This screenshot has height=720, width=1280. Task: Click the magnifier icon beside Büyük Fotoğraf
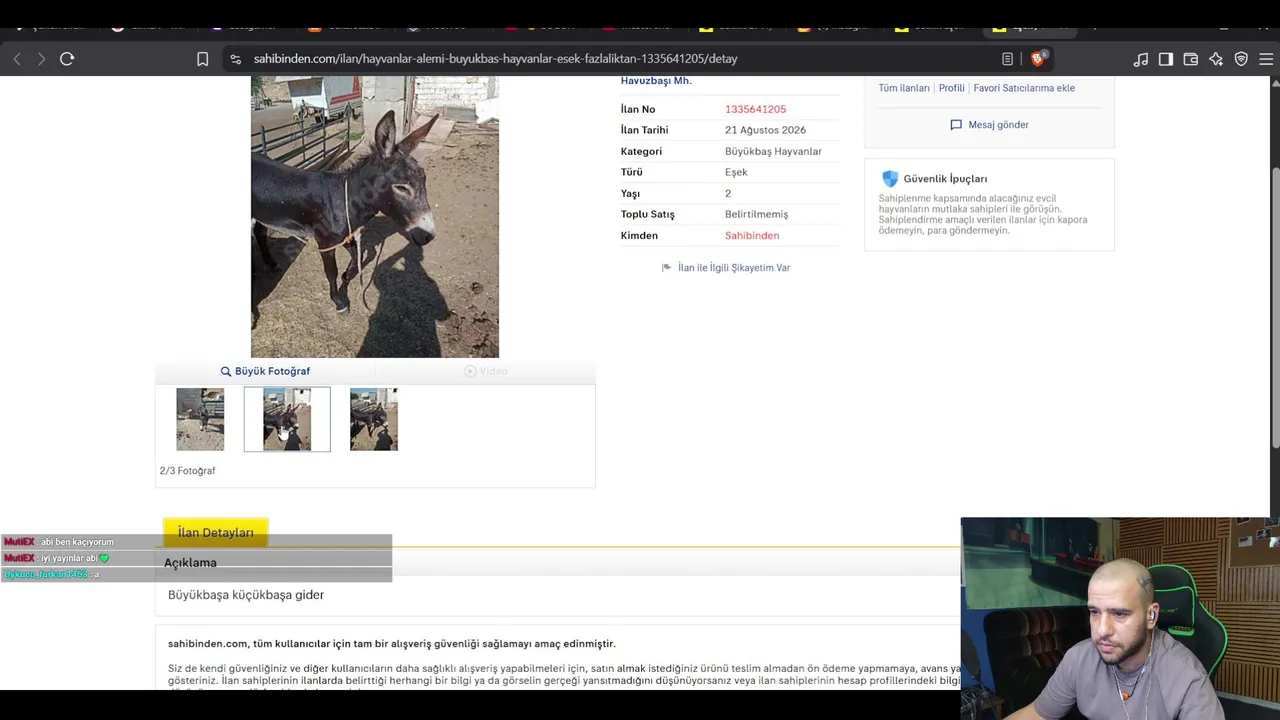[x=226, y=371]
